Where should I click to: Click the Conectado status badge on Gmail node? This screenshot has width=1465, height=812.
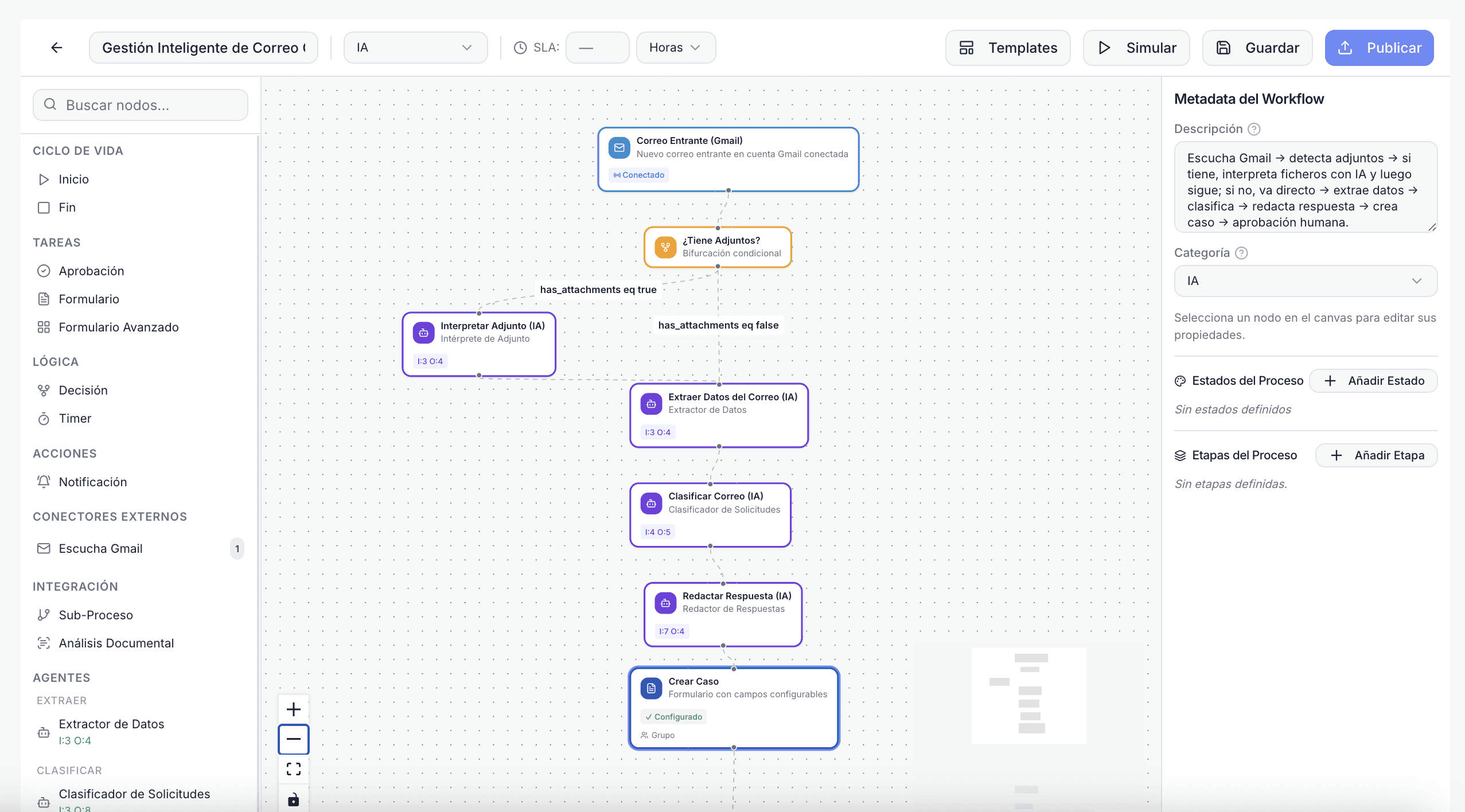(639, 175)
